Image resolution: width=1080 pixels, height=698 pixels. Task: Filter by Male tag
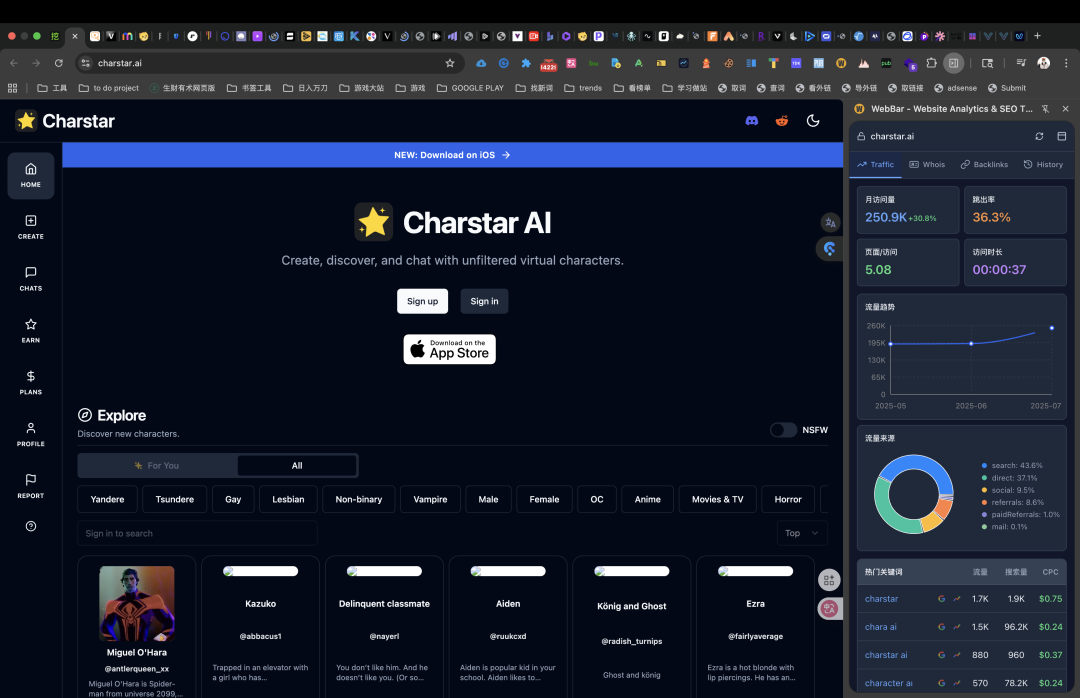[x=488, y=500]
